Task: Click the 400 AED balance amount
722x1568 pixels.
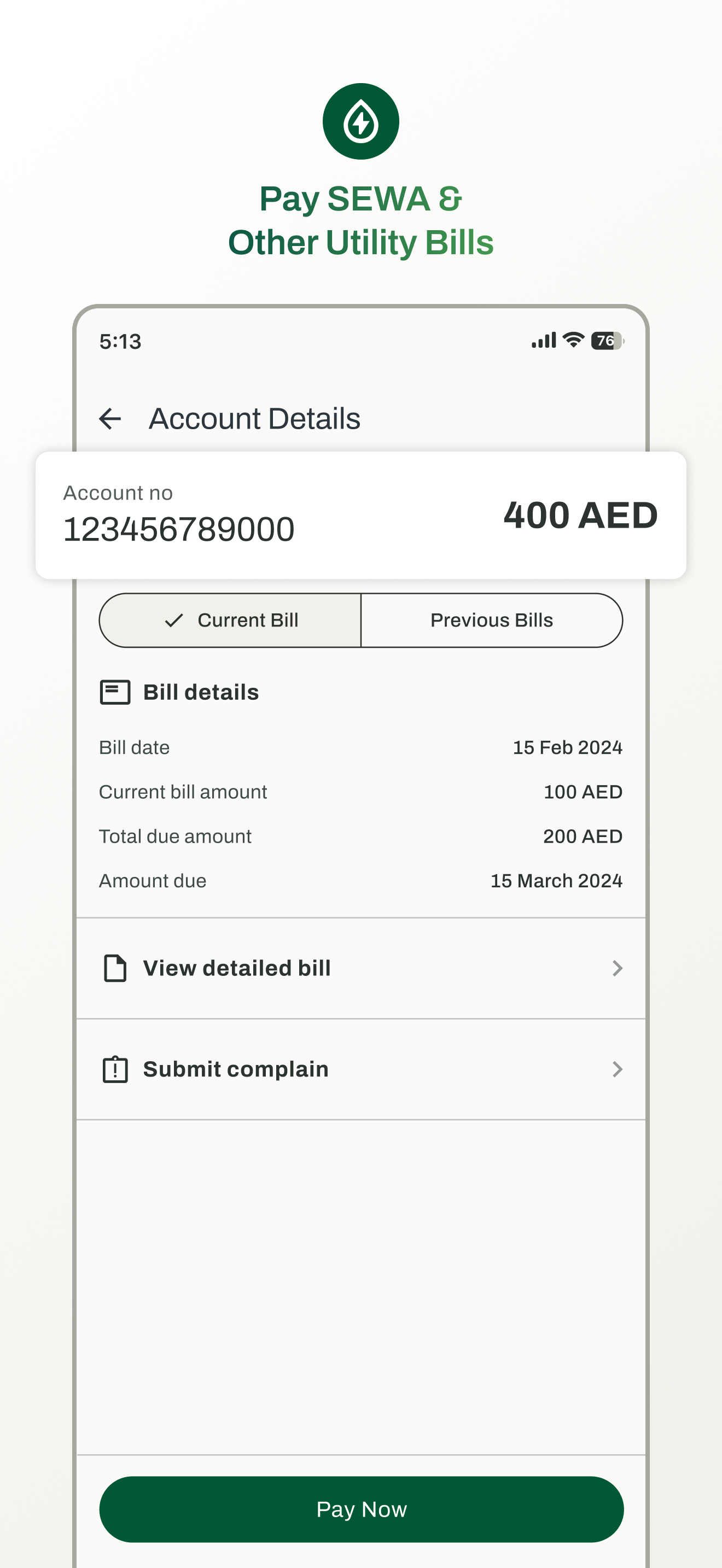Action: click(581, 515)
